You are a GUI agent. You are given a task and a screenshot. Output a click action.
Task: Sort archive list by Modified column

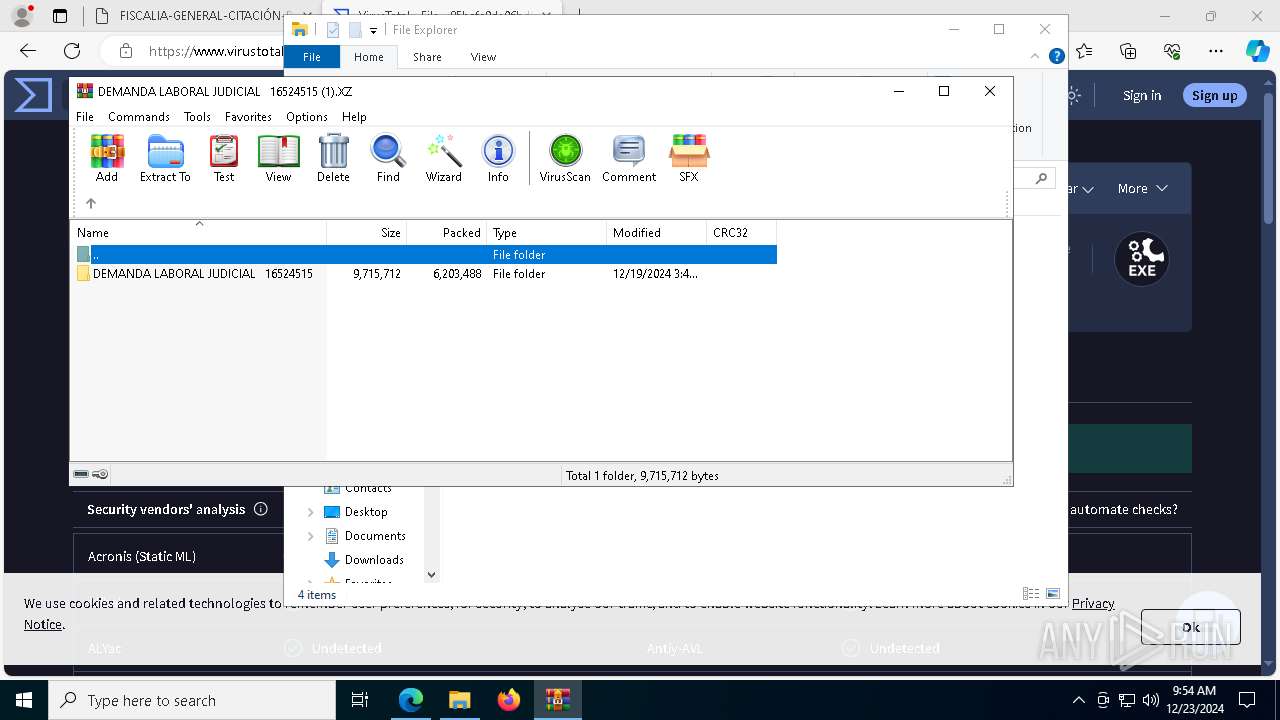[x=657, y=232]
